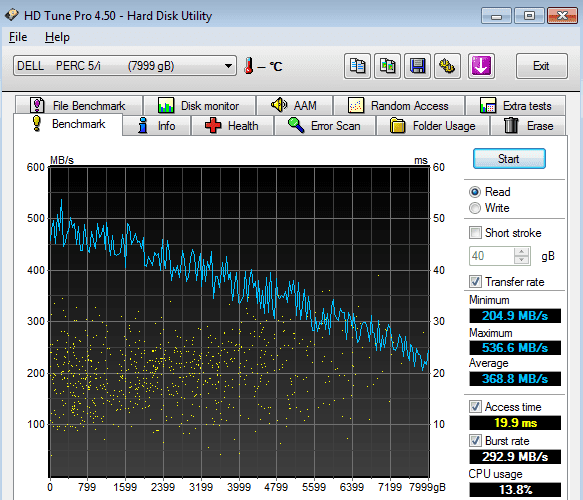This screenshot has width=583, height=500.
Task: Maximize the HD Tune Pro window
Action: click(529, 16)
